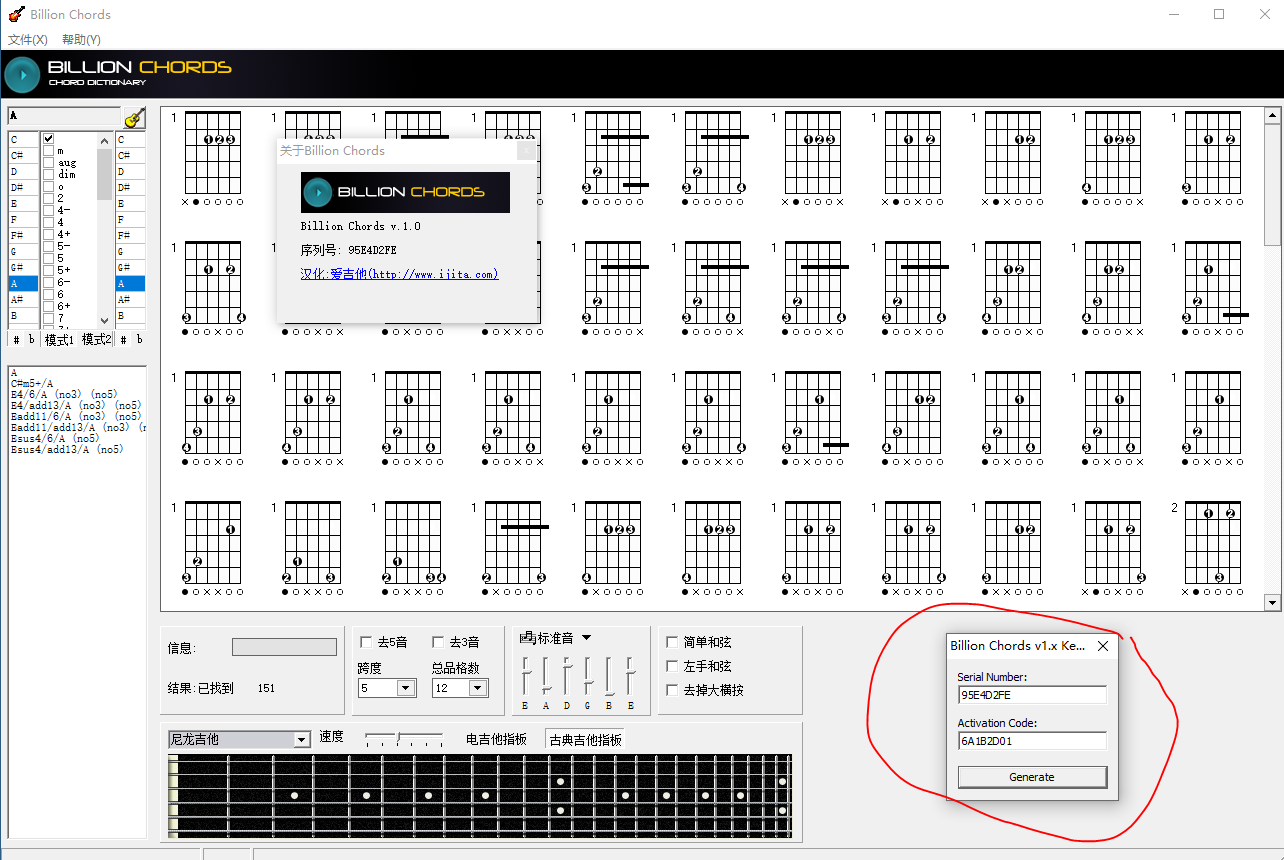Select 'Esus4/add13/A (no5)' in the list
The width and height of the screenshot is (1284, 860).
67,450
